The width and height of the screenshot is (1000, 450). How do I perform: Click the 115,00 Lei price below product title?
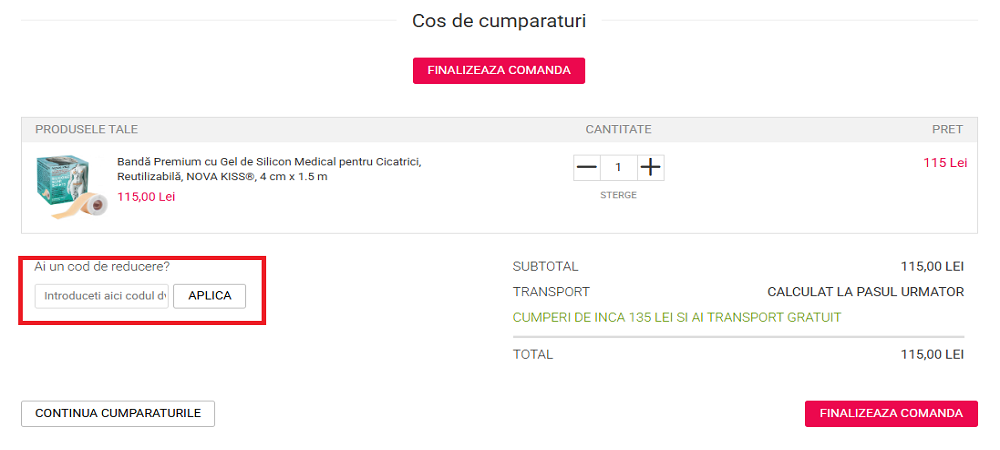point(146,197)
